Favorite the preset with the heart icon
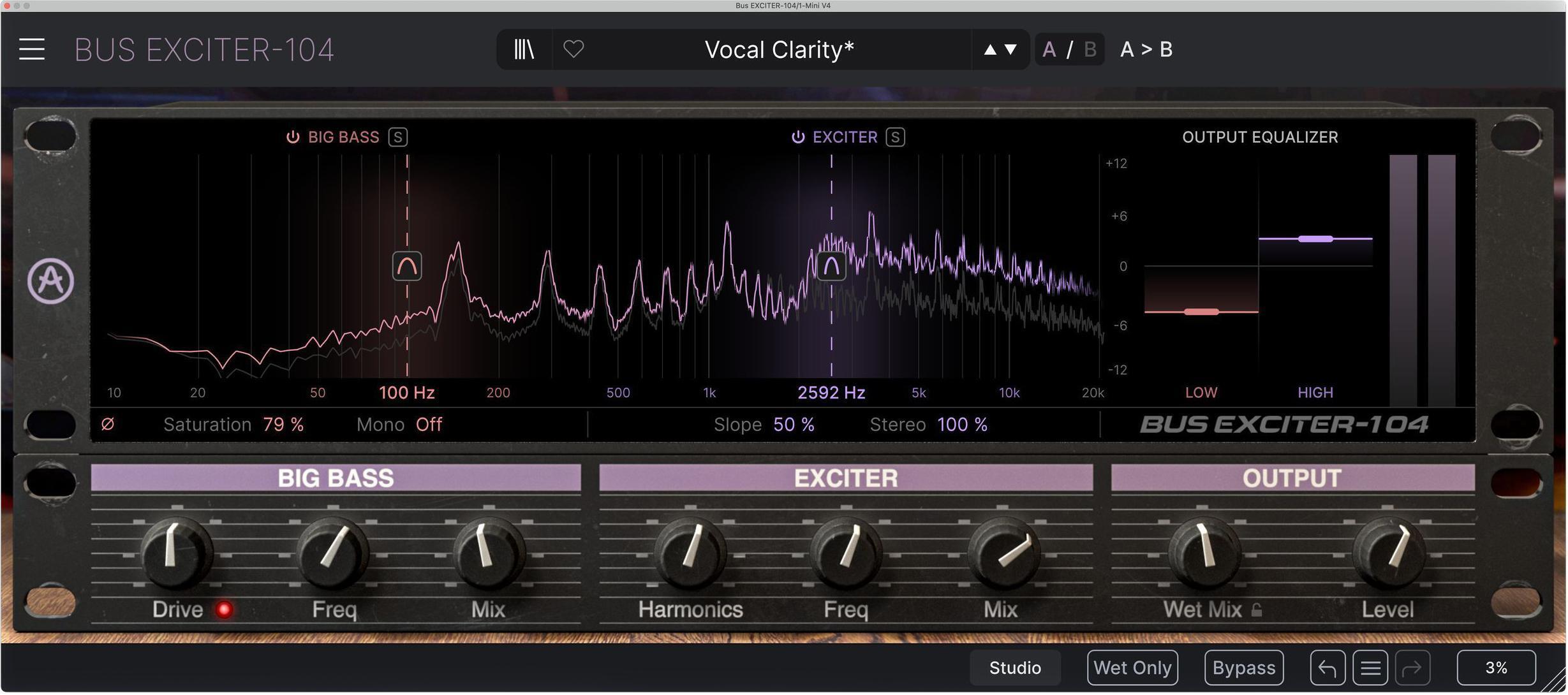Image resolution: width=1568 pixels, height=695 pixels. (x=573, y=49)
